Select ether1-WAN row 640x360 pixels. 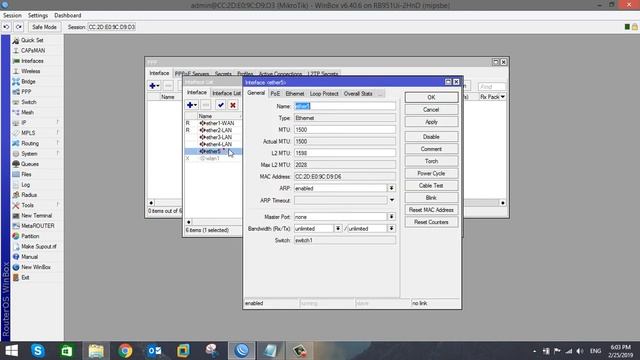[x=213, y=123]
